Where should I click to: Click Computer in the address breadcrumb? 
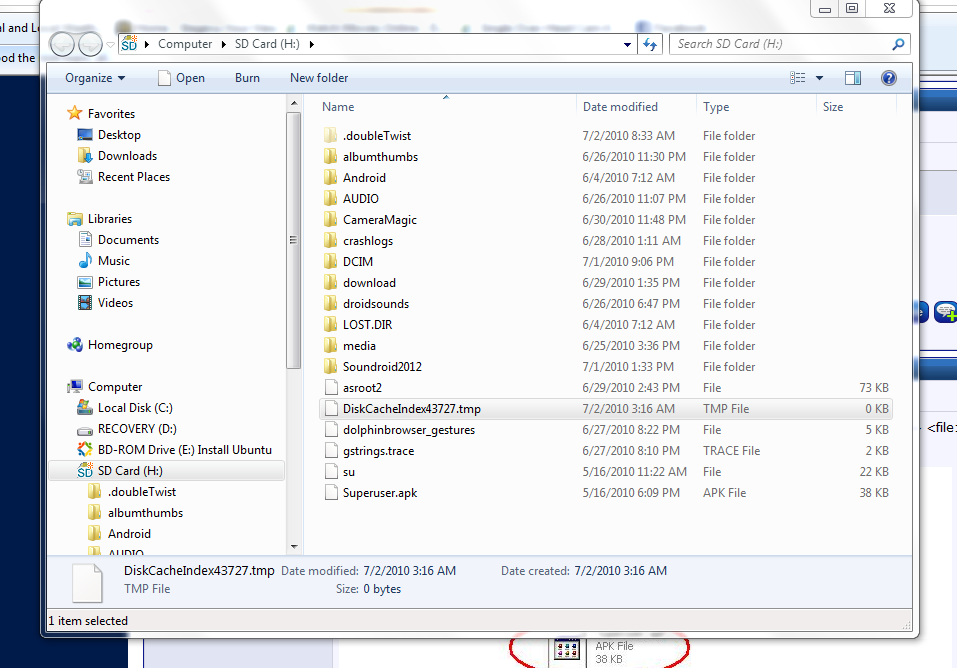(185, 44)
